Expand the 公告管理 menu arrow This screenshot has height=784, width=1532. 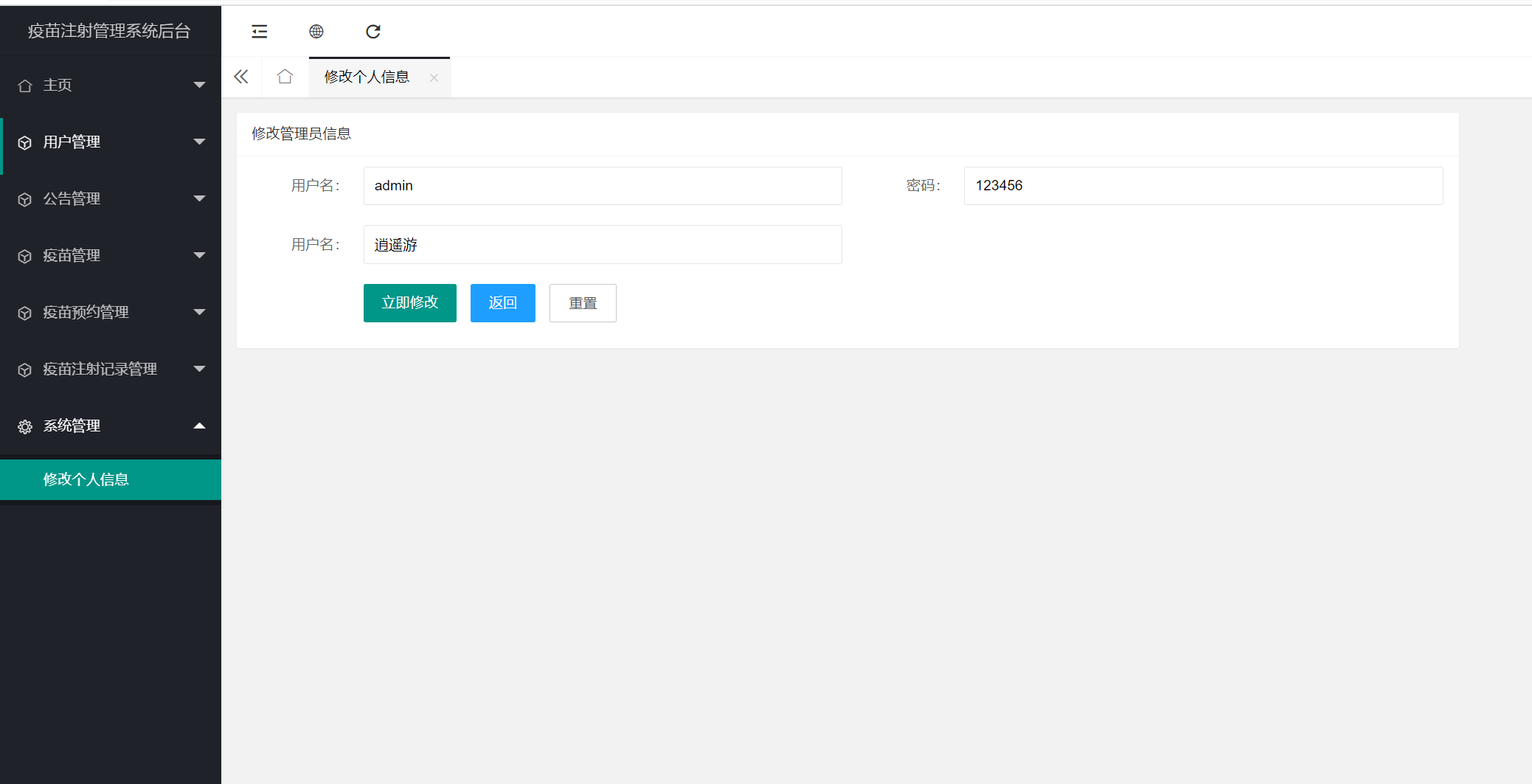point(199,198)
